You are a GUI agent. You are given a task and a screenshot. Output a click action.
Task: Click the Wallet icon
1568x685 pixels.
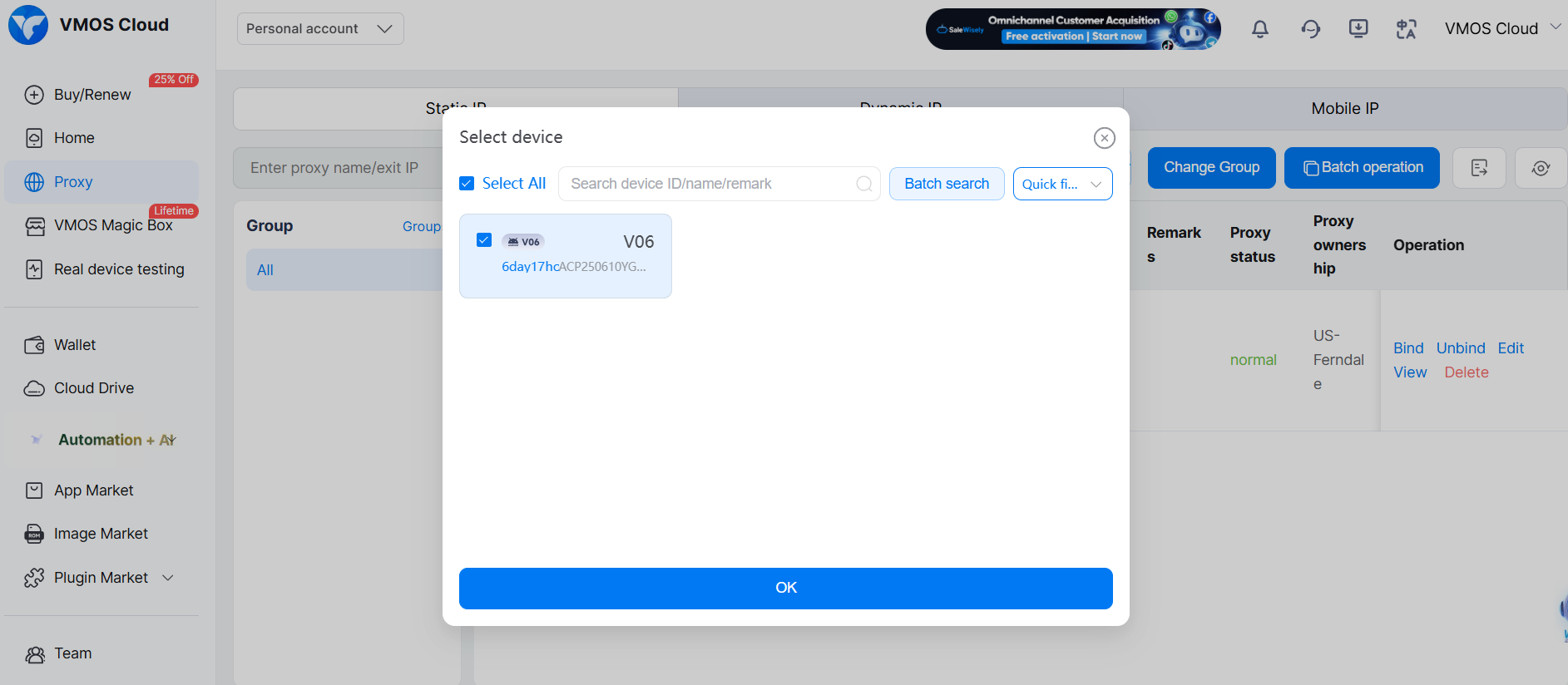tap(34, 345)
